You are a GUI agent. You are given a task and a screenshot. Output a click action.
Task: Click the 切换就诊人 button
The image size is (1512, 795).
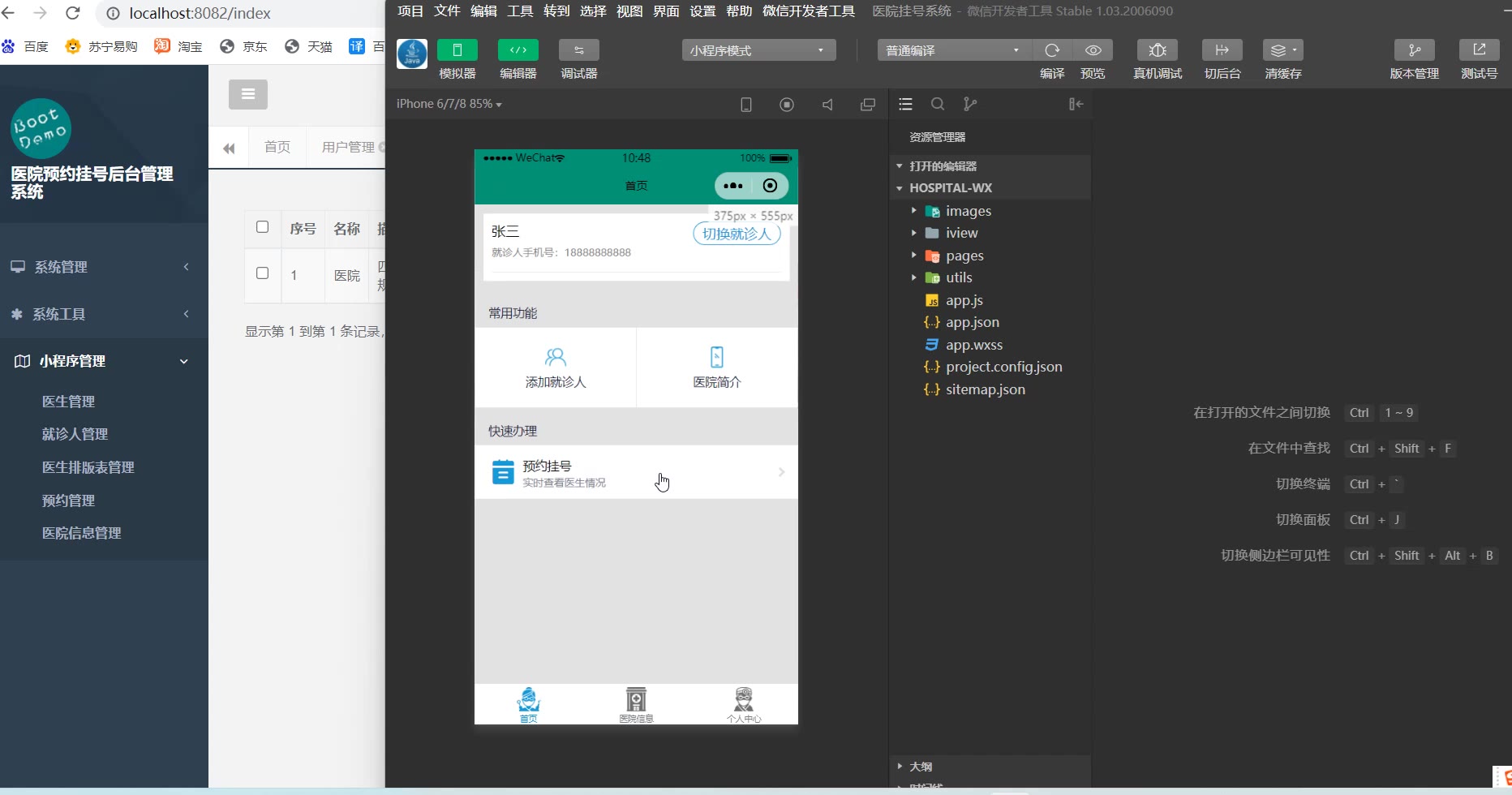737,234
